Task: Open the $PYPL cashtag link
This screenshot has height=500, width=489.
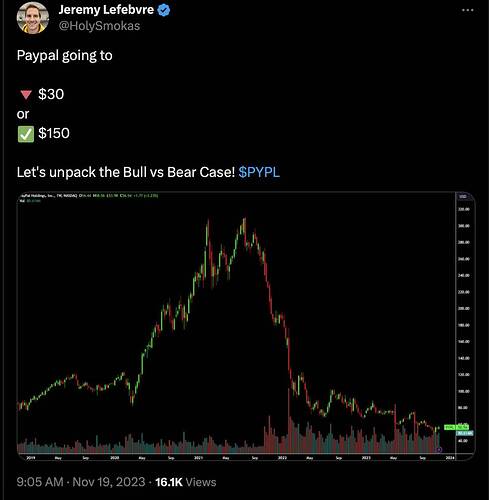Action: tap(259, 172)
